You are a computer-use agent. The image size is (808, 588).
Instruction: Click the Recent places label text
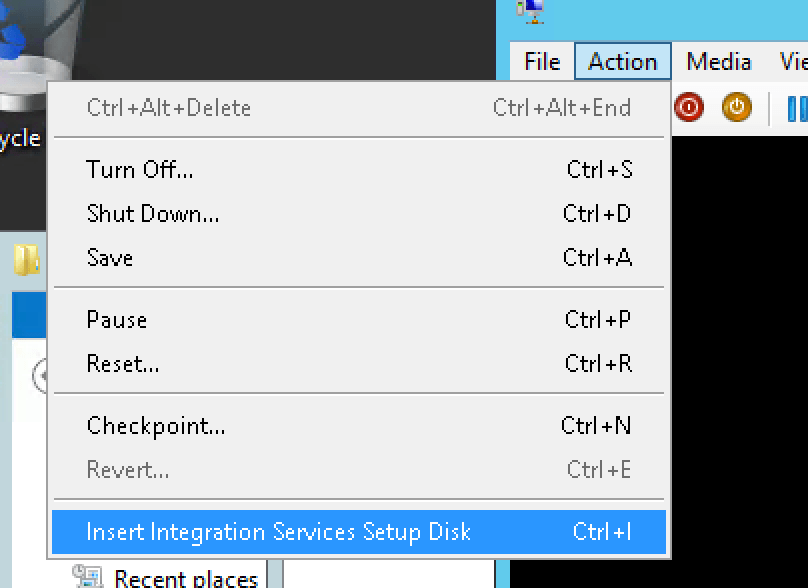click(185, 577)
